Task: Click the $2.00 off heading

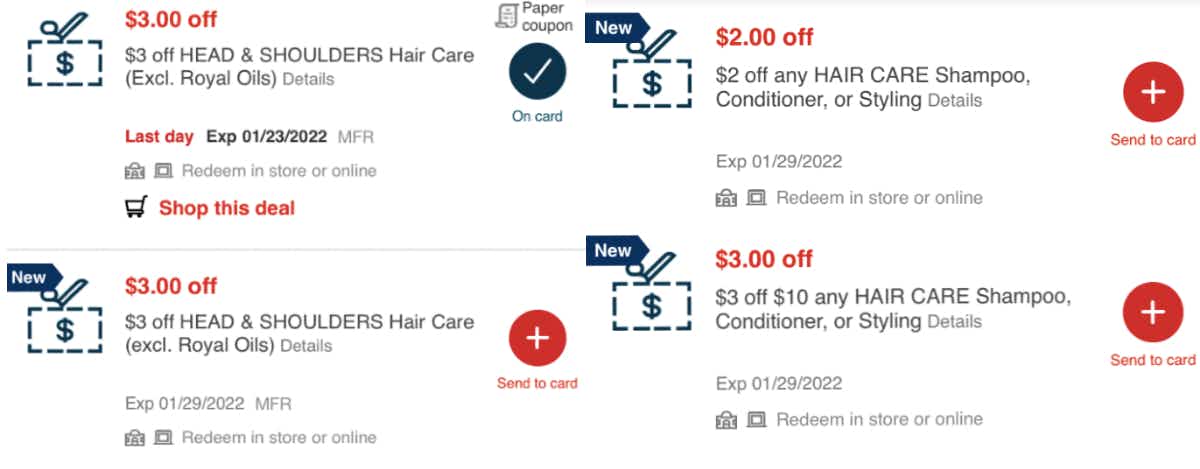Action: pos(765,37)
